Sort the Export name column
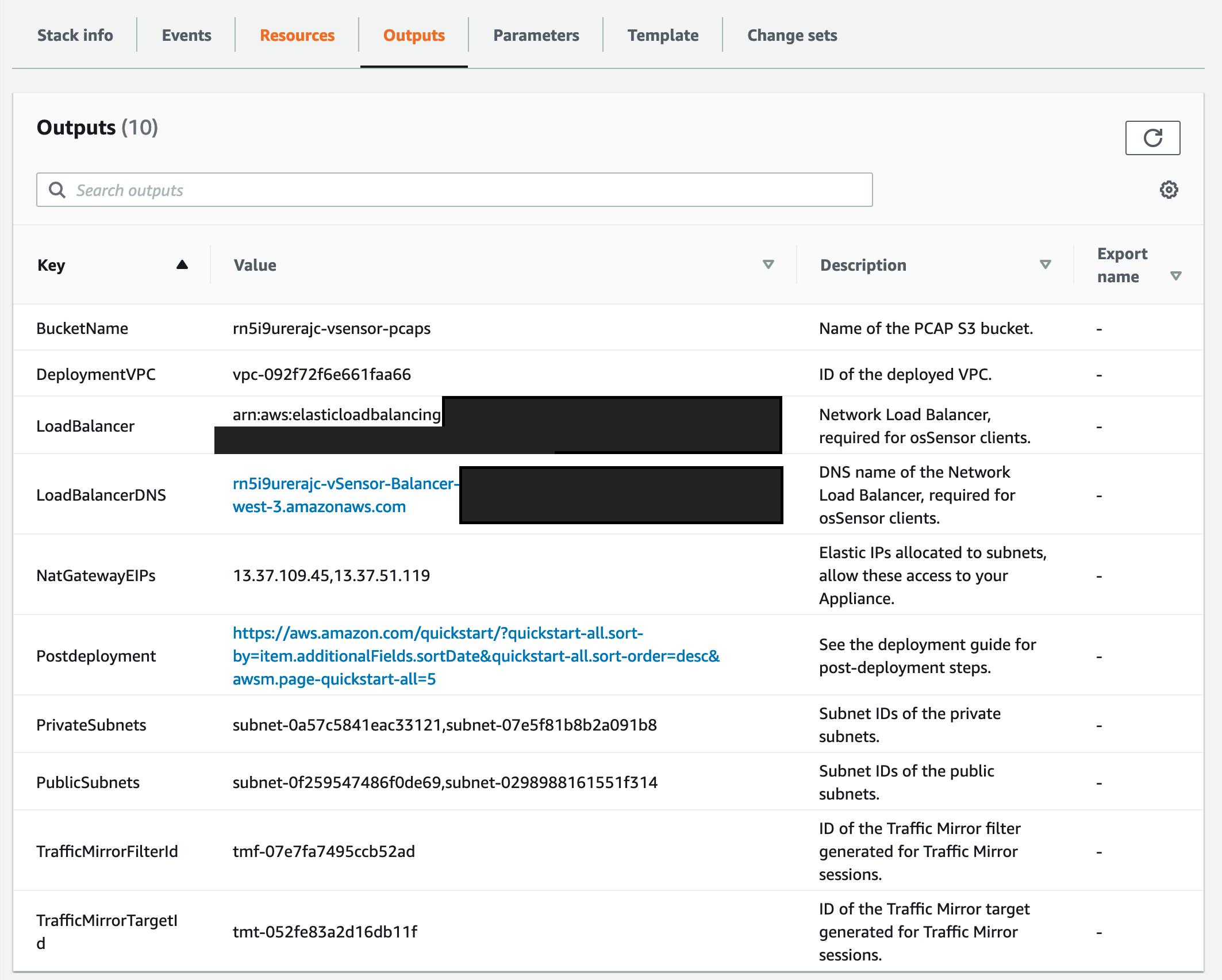 [1176, 276]
